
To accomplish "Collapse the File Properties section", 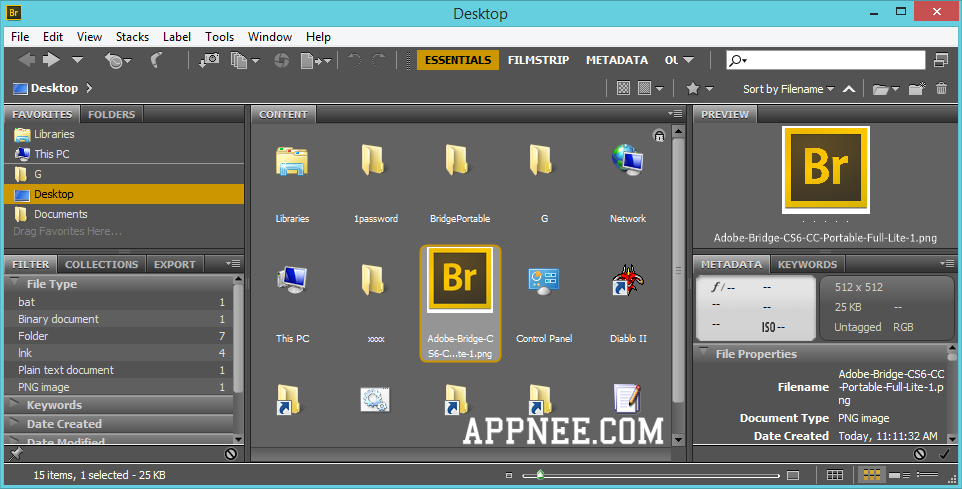I will pos(703,353).
